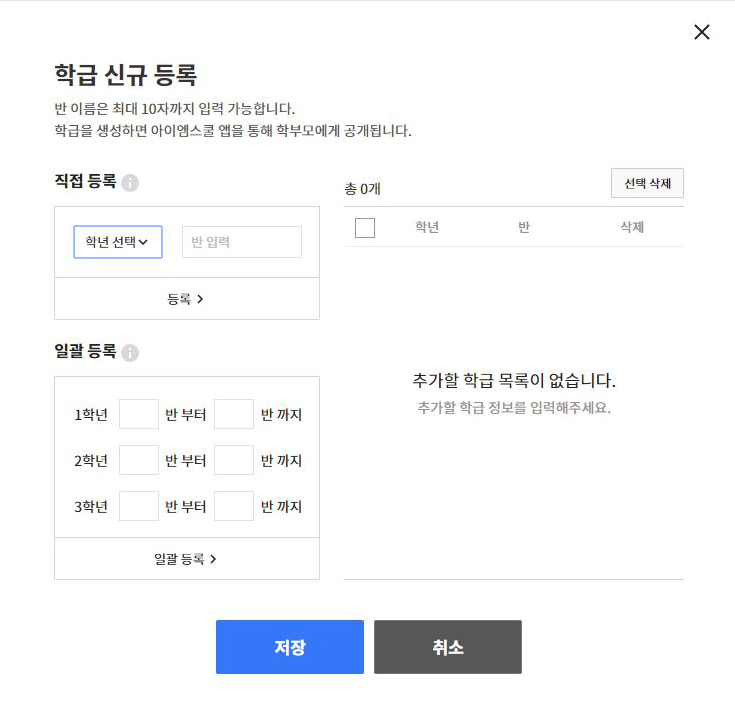Click the 추가할 학급 목록이 없습니다 message
735x728 pixels.
click(514, 380)
